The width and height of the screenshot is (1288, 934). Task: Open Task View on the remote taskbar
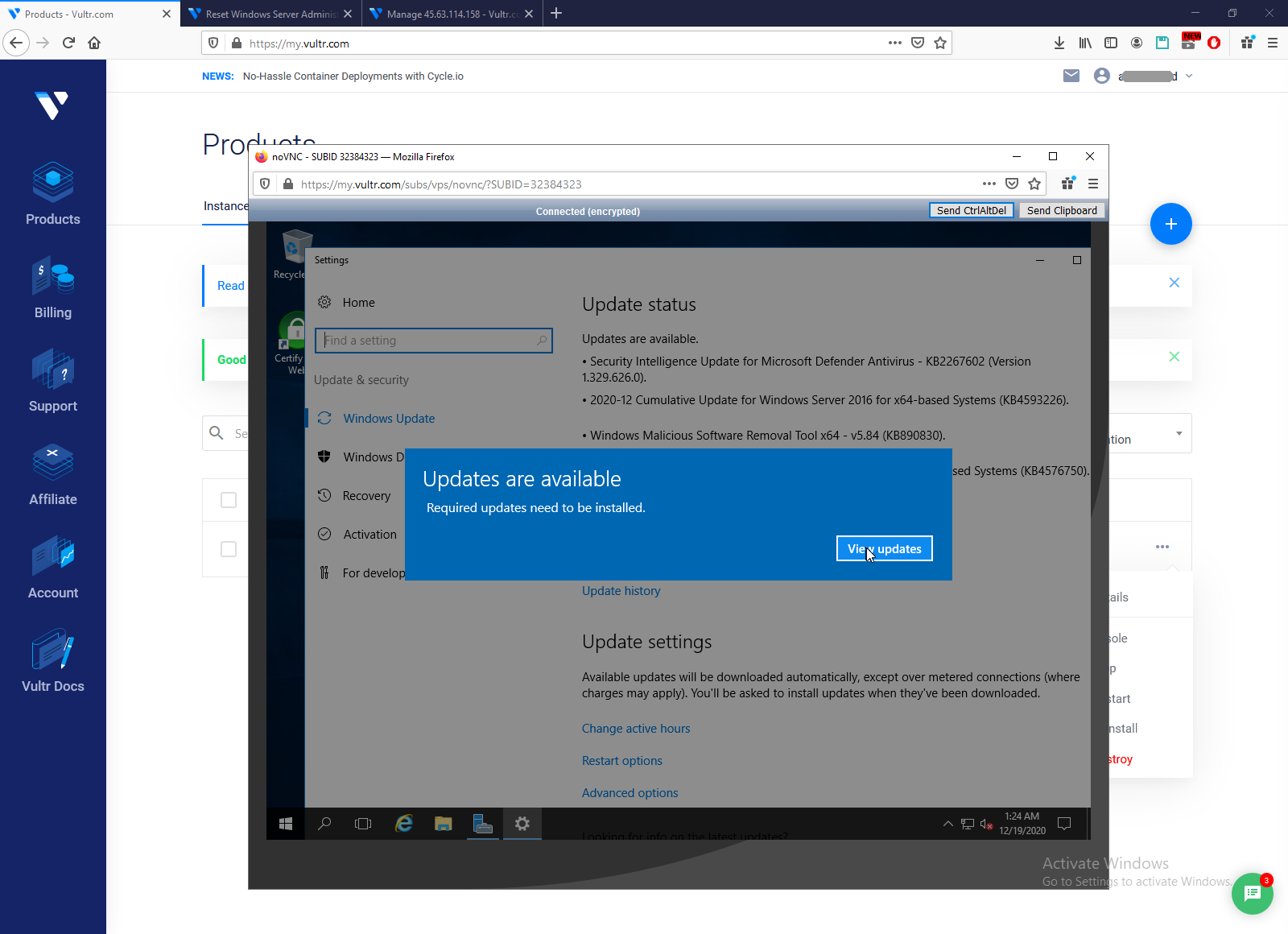click(x=363, y=824)
